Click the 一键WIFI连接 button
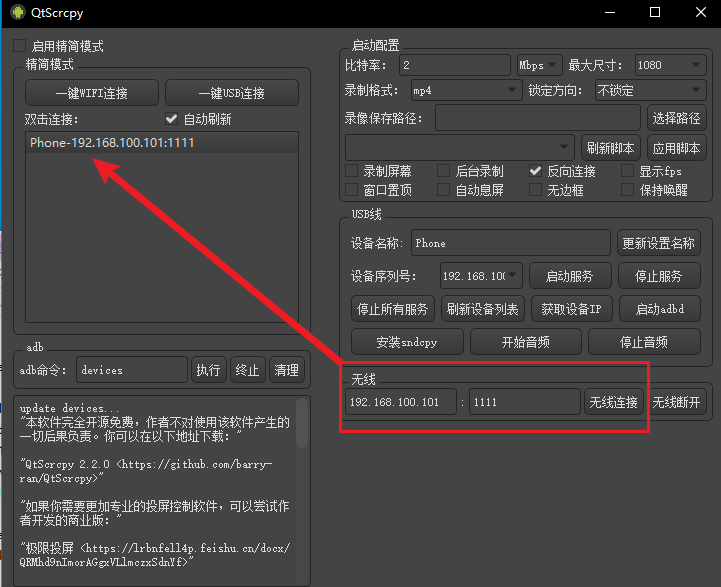The image size is (721, 587). coord(91,93)
